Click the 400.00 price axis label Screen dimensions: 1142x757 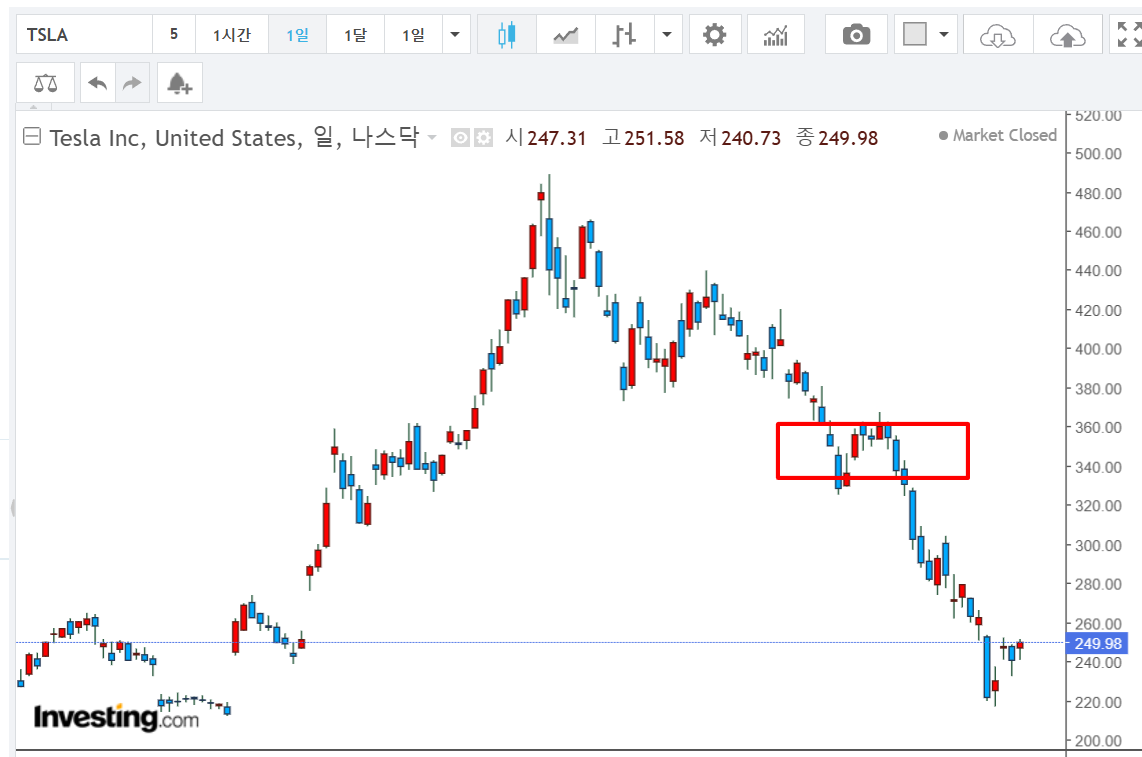pos(1098,349)
